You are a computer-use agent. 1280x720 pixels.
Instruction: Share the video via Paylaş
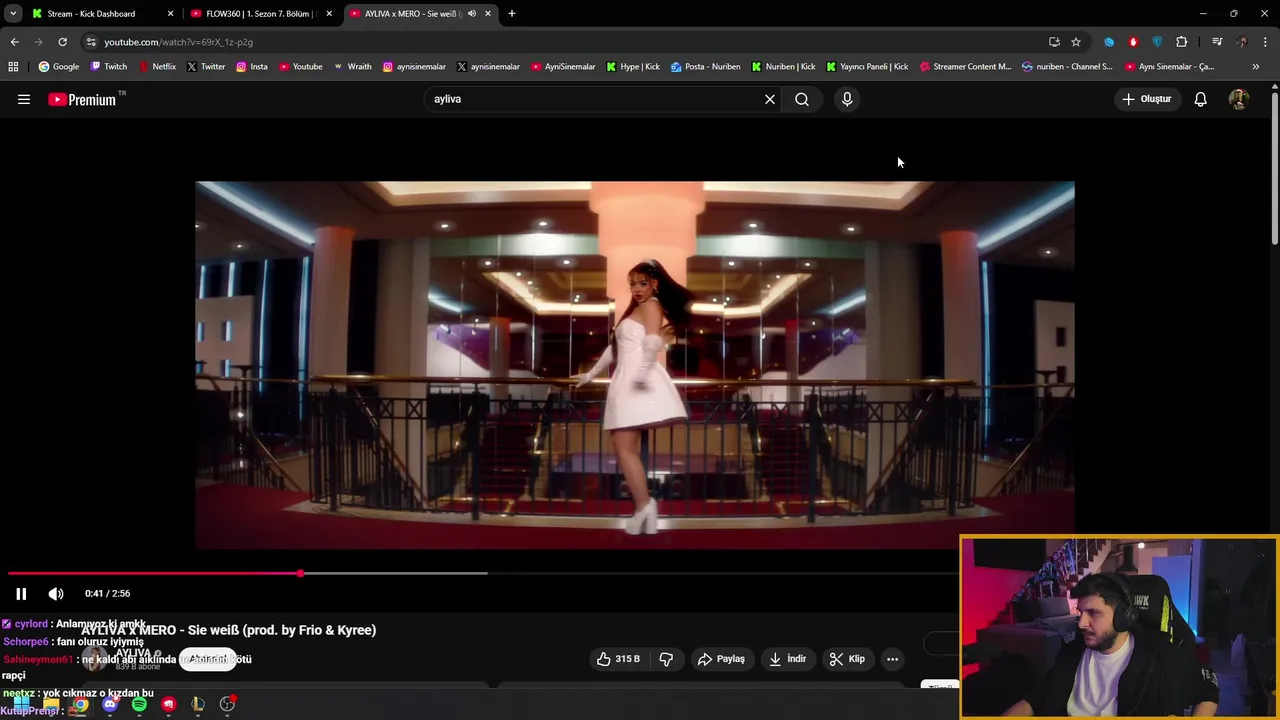(721, 659)
